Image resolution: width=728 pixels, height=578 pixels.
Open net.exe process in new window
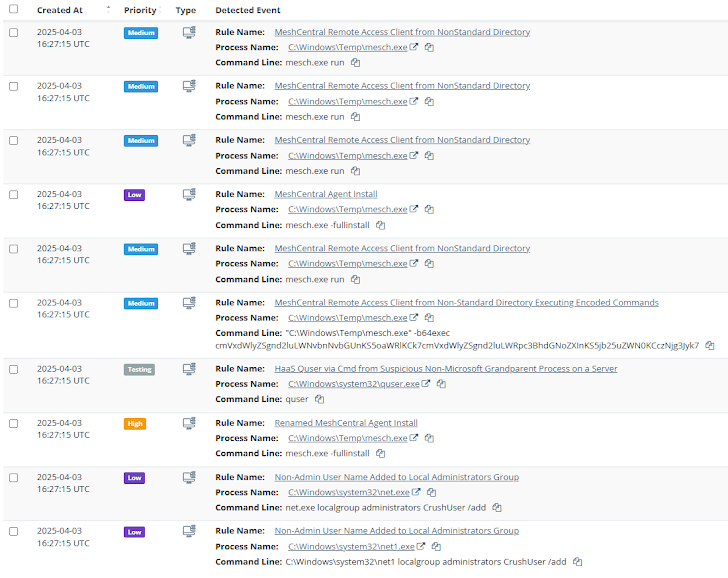(x=416, y=492)
